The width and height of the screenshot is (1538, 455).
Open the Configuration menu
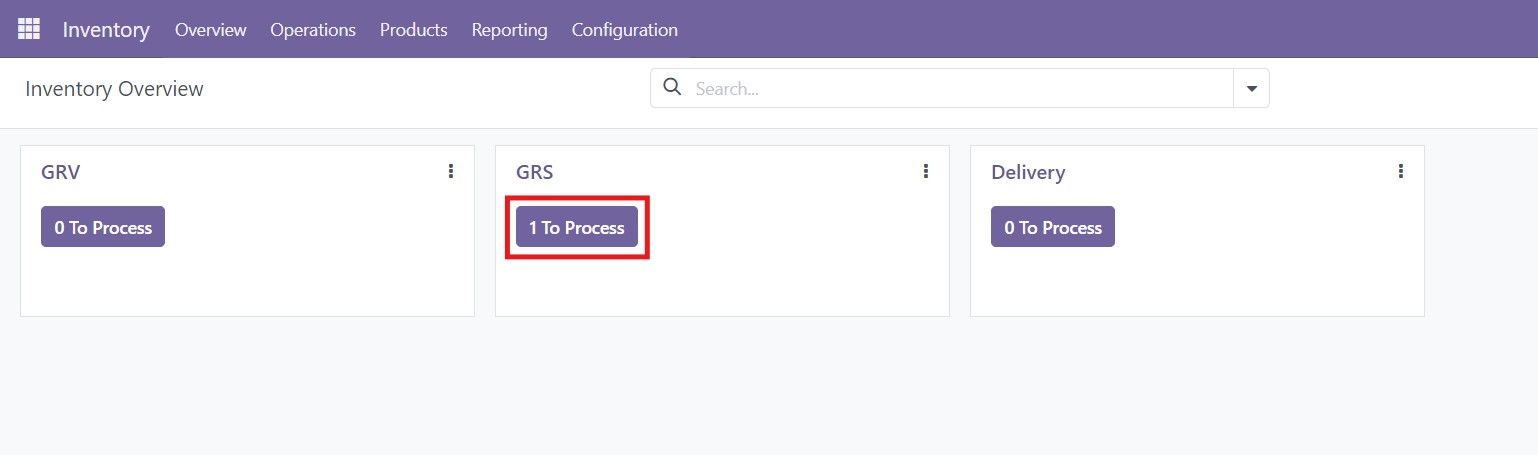click(624, 30)
